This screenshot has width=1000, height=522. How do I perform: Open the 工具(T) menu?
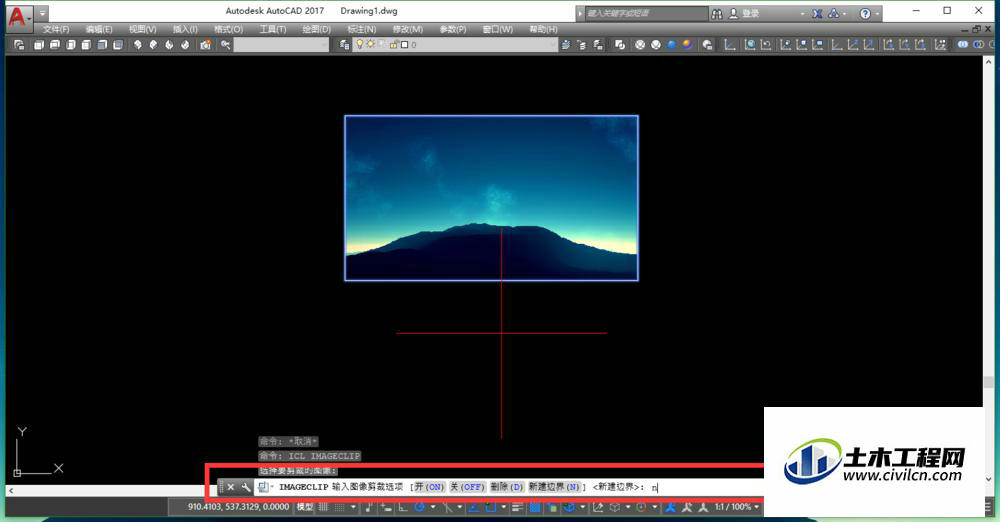click(273, 29)
